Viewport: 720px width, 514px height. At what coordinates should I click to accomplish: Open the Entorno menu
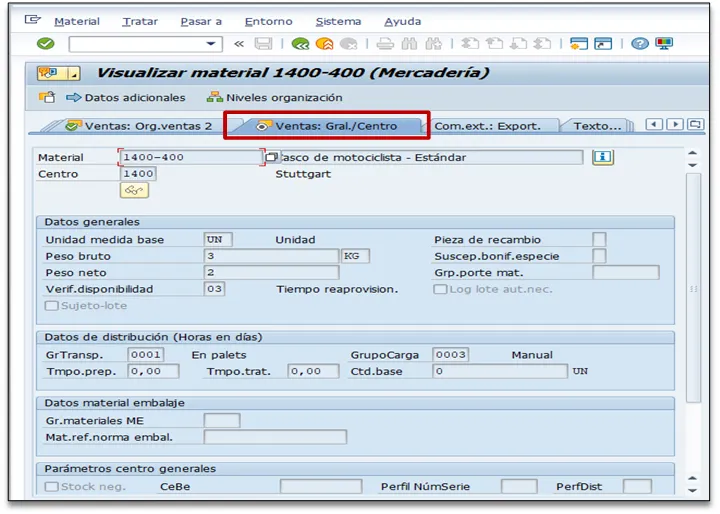pos(269,22)
